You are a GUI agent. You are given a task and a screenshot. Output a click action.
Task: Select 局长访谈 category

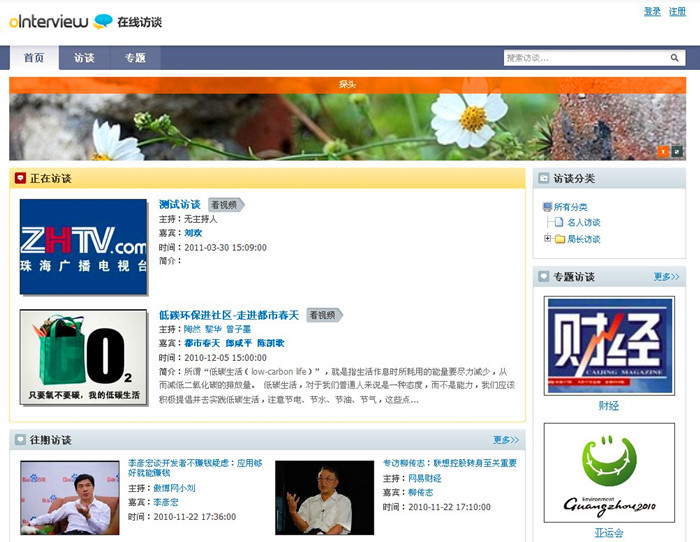[583, 239]
